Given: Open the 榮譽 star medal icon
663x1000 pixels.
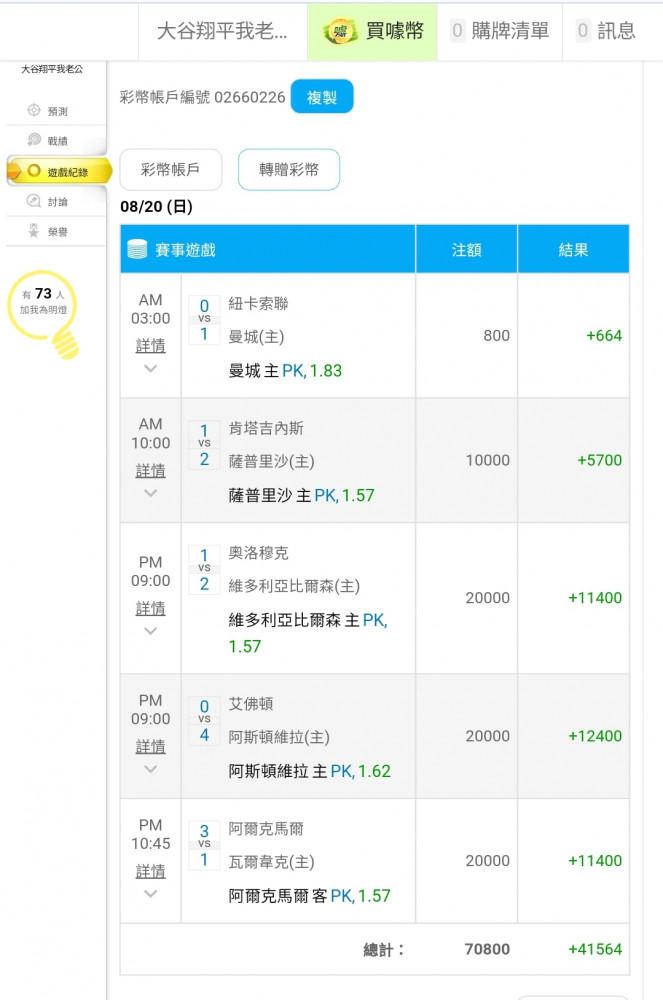Looking at the screenshot, I should pyautogui.click(x=34, y=231).
